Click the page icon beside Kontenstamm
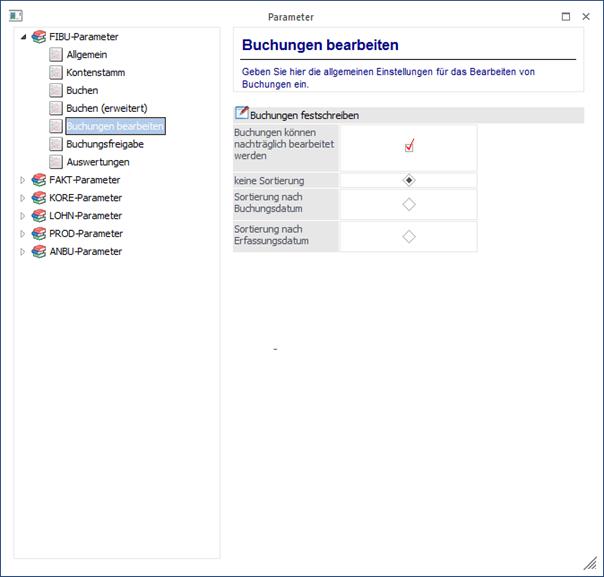Screen dimensions: 604x577 click(56, 73)
